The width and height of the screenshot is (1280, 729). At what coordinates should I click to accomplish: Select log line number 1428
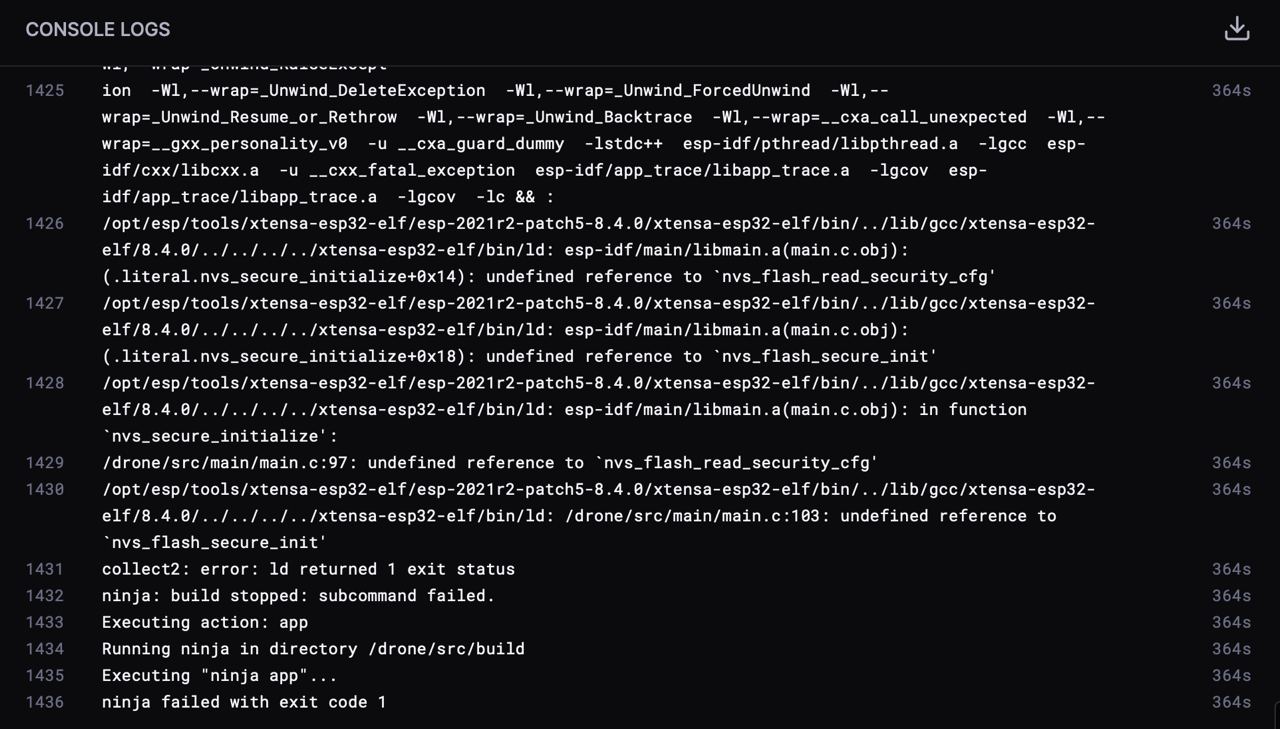pos(45,383)
